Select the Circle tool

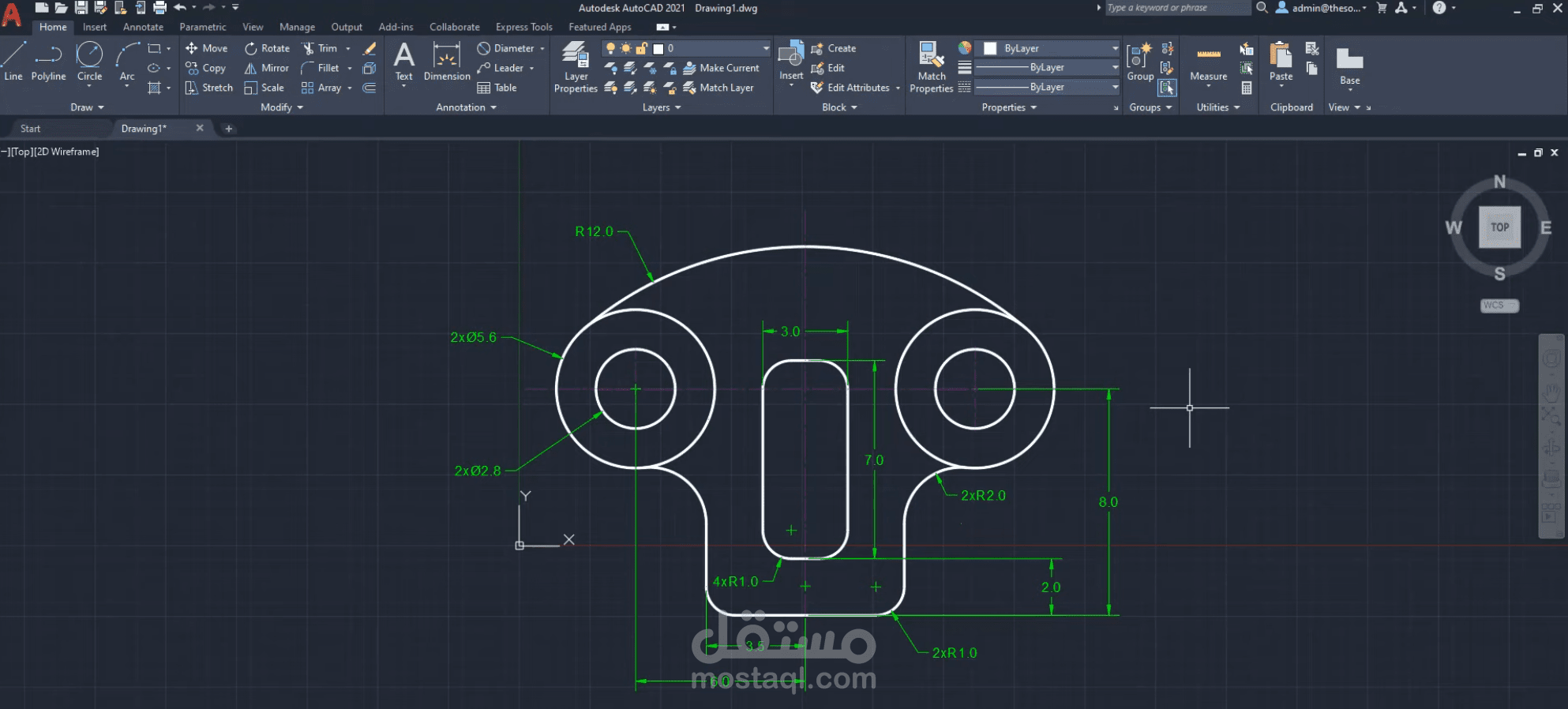(89, 62)
